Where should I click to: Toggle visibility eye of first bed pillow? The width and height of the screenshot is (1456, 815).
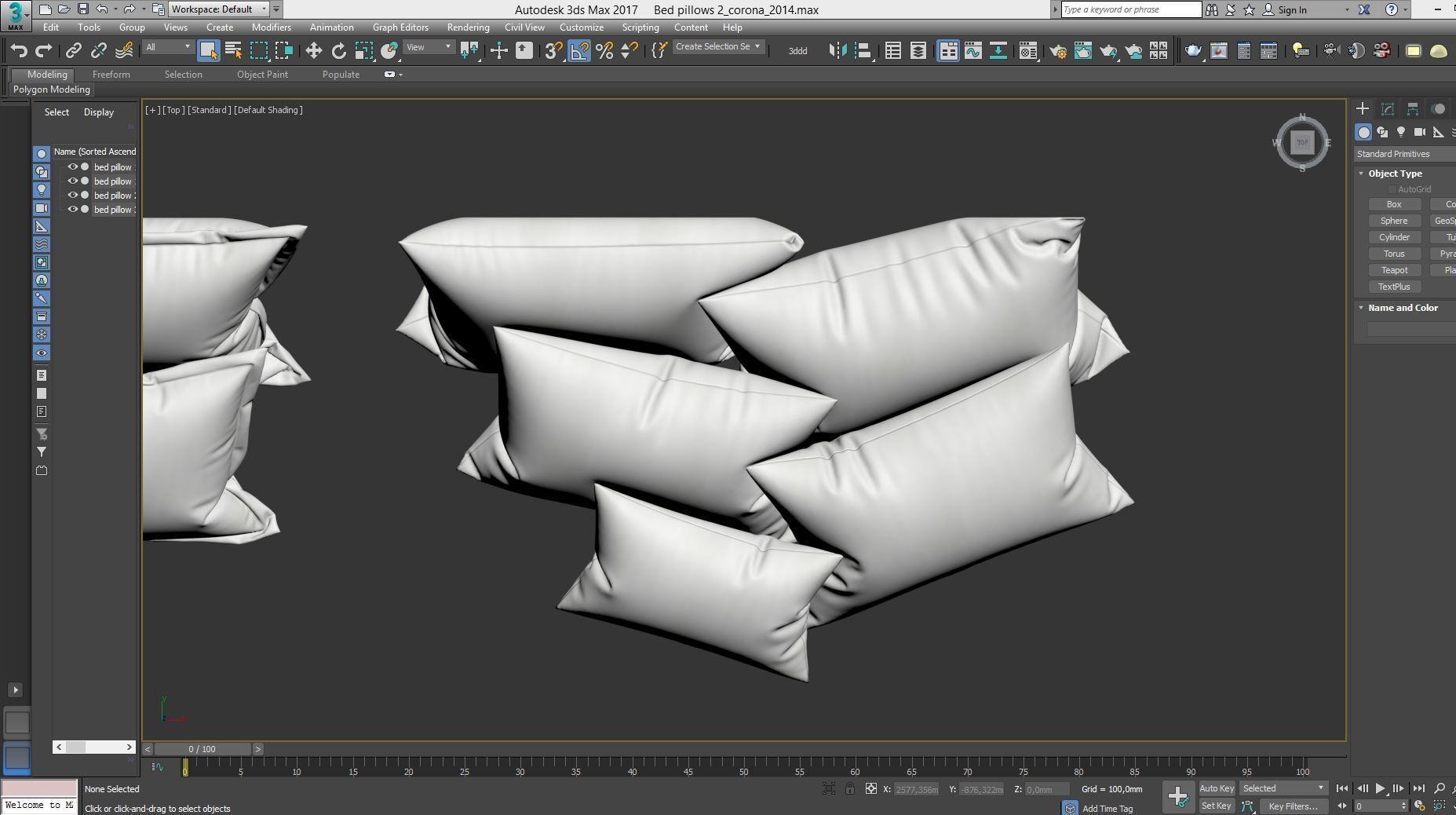click(x=72, y=166)
